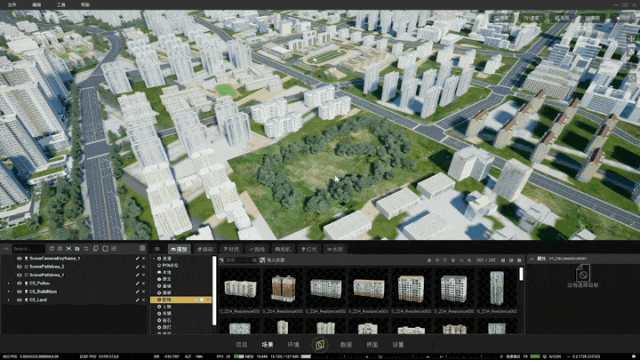Viewport: 640px width, 360px height.
Task: Click the center cube logo icon in bottom bar
Action: point(320,344)
